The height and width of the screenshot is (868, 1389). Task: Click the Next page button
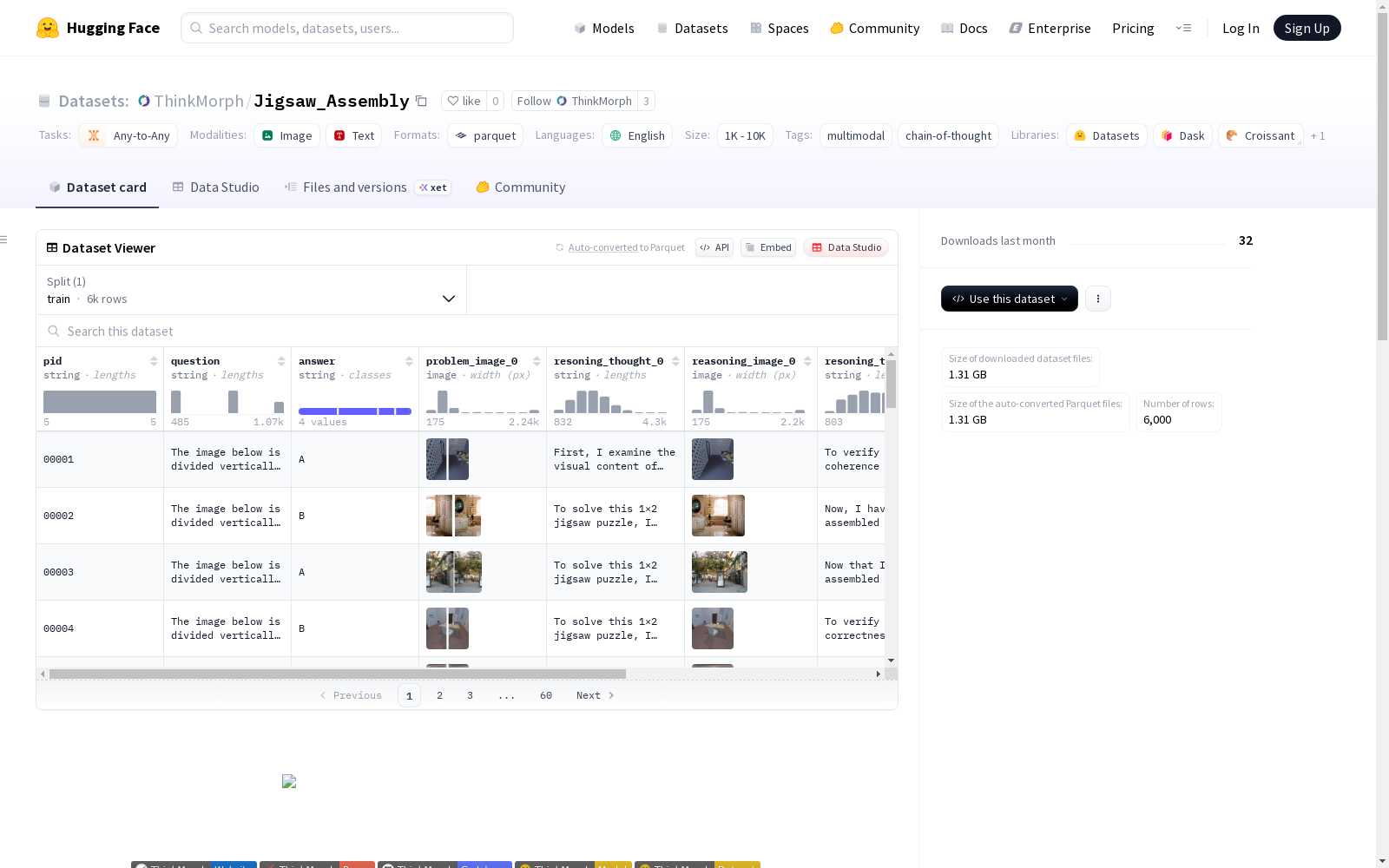(596, 695)
